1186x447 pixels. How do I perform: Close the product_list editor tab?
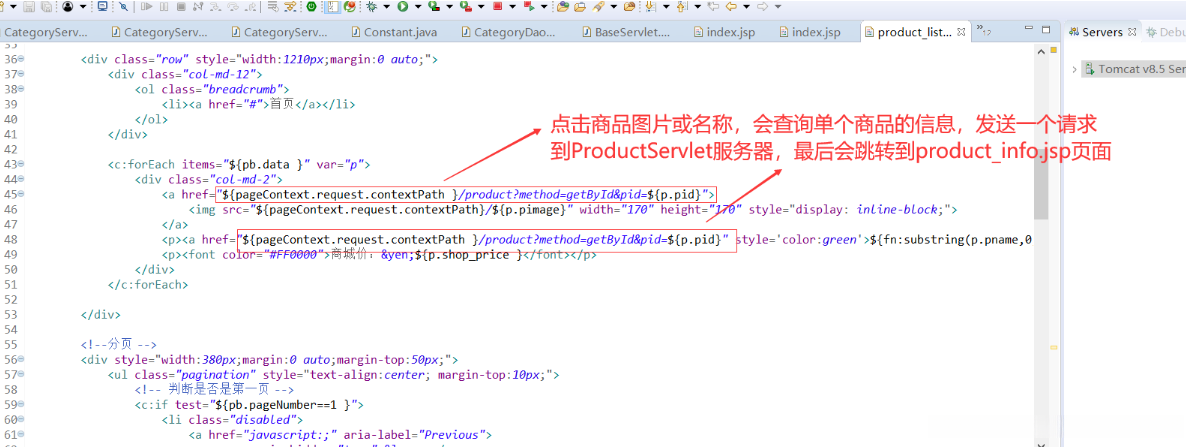[x=961, y=33]
